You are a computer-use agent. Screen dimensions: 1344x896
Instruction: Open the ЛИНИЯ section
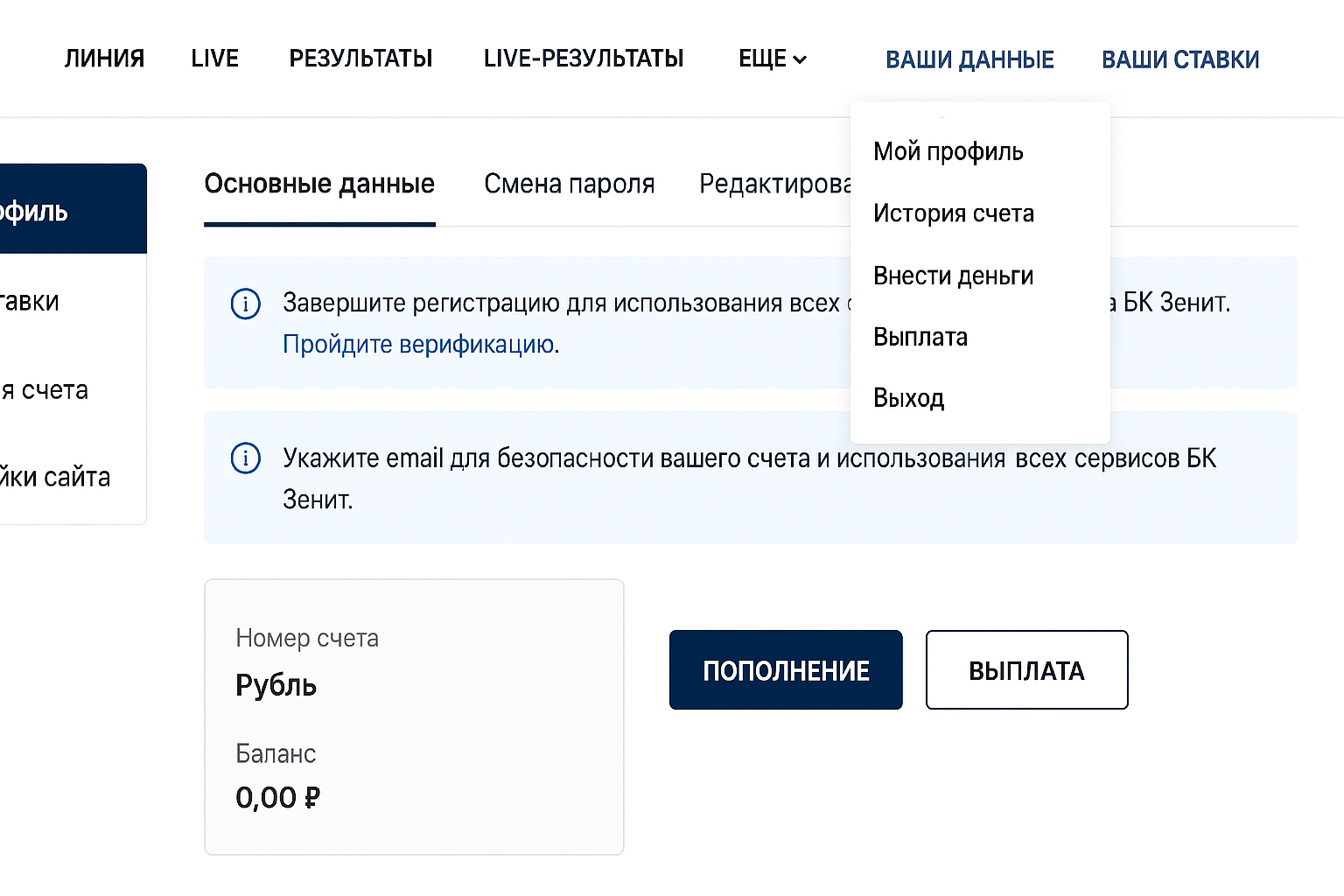[x=104, y=58]
